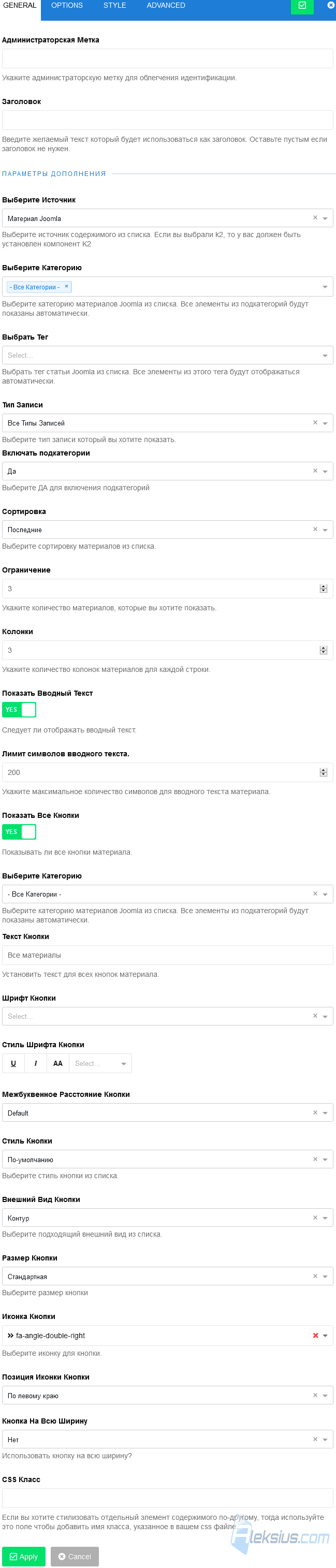Image resolution: width=336 pixels, height=1568 pixels.
Task: Clear the 'Материал Joomla' source selection
Action: pyautogui.click(x=315, y=217)
